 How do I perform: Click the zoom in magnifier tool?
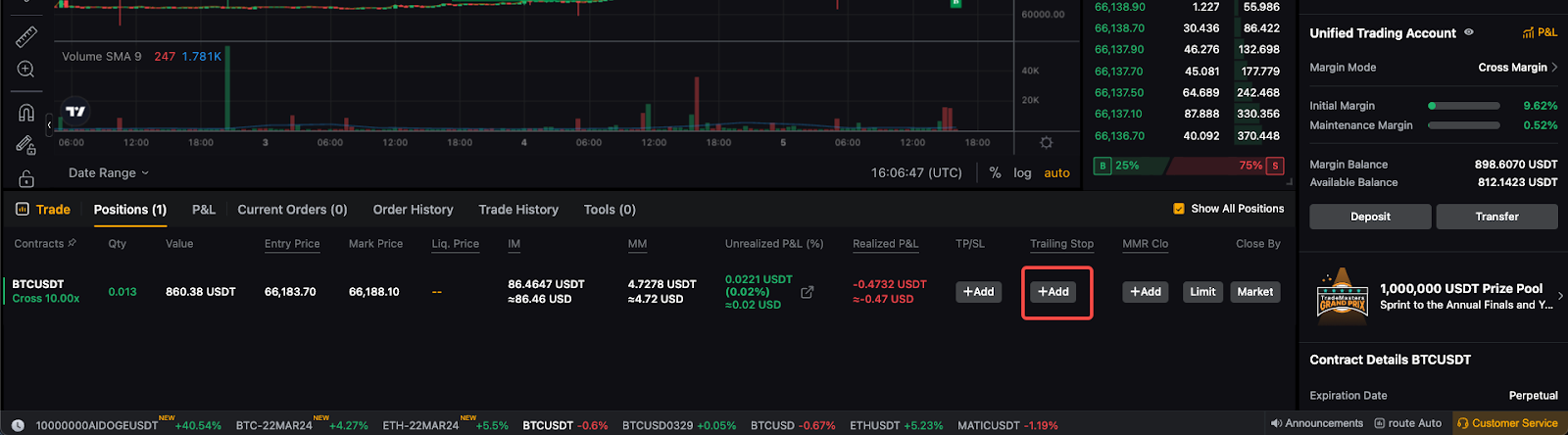[26, 70]
